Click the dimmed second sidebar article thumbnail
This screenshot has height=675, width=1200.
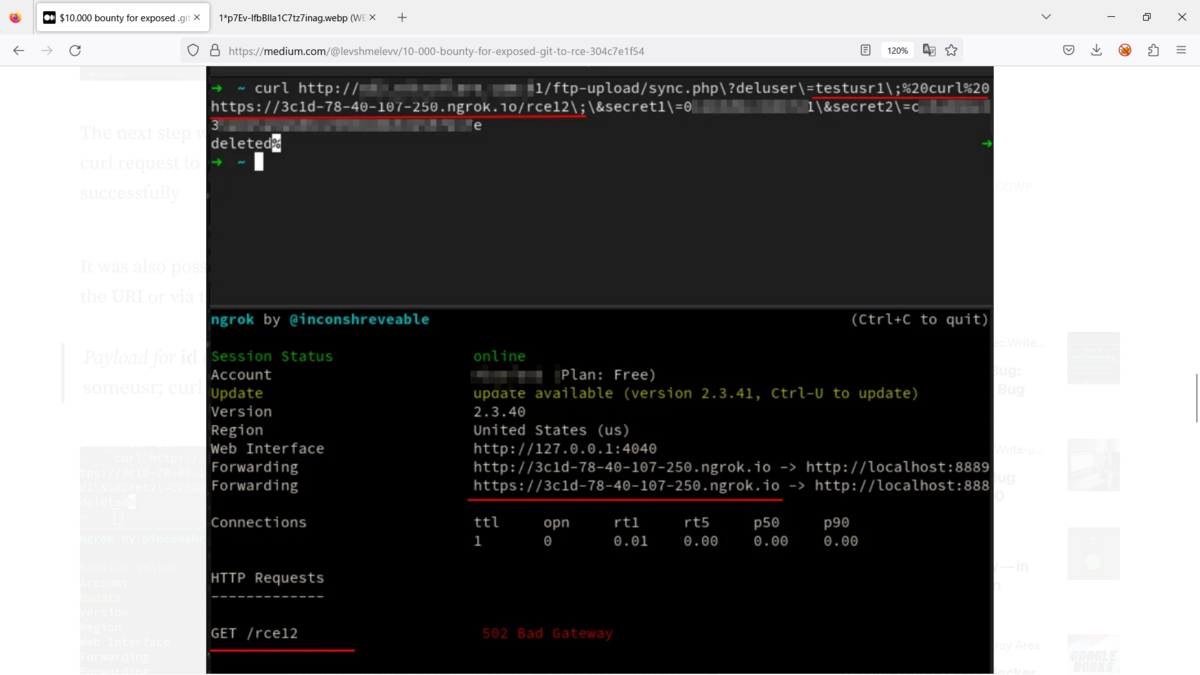1093,465
